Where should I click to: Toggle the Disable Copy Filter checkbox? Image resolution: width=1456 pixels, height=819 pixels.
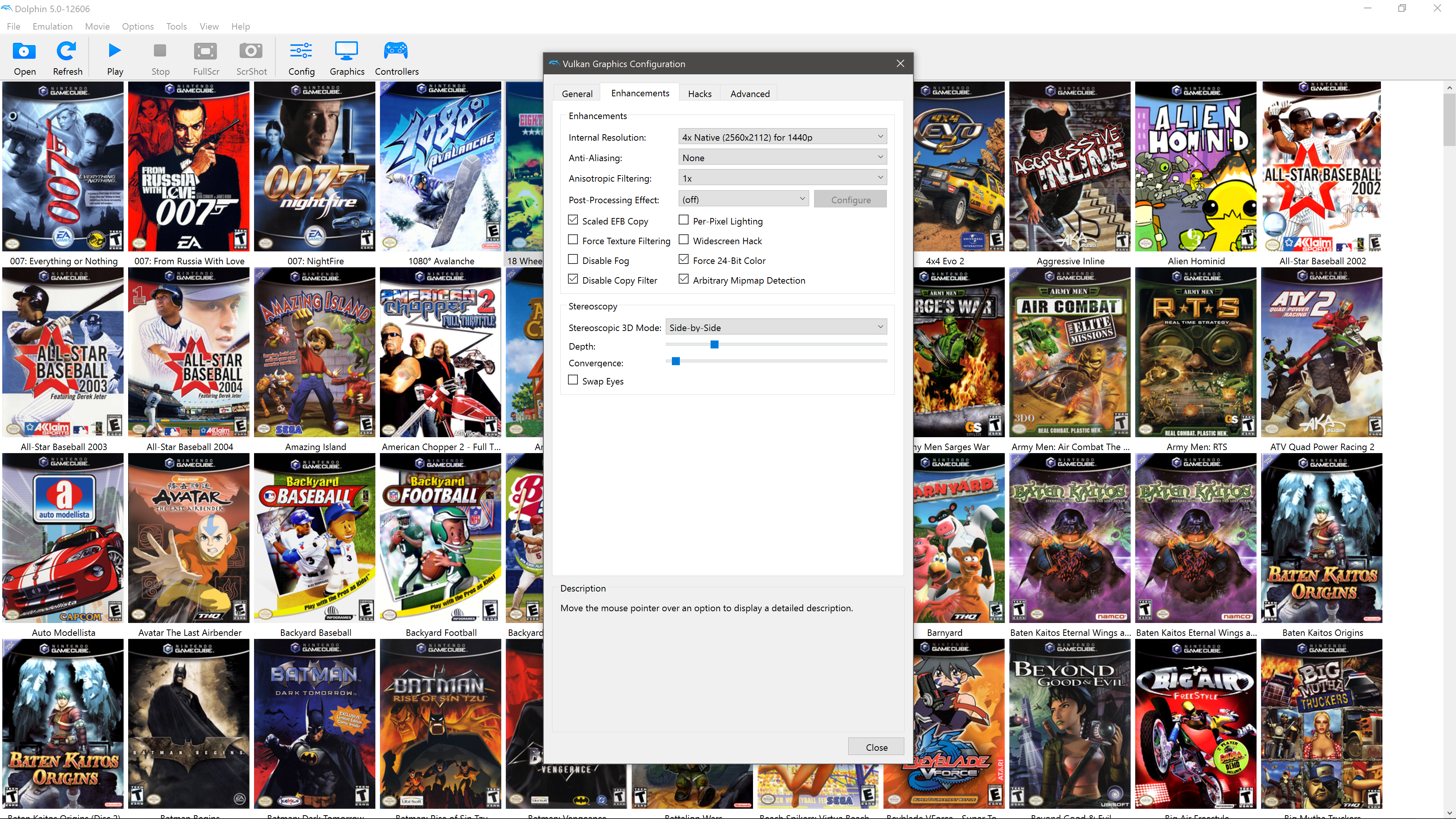(573, 279)
